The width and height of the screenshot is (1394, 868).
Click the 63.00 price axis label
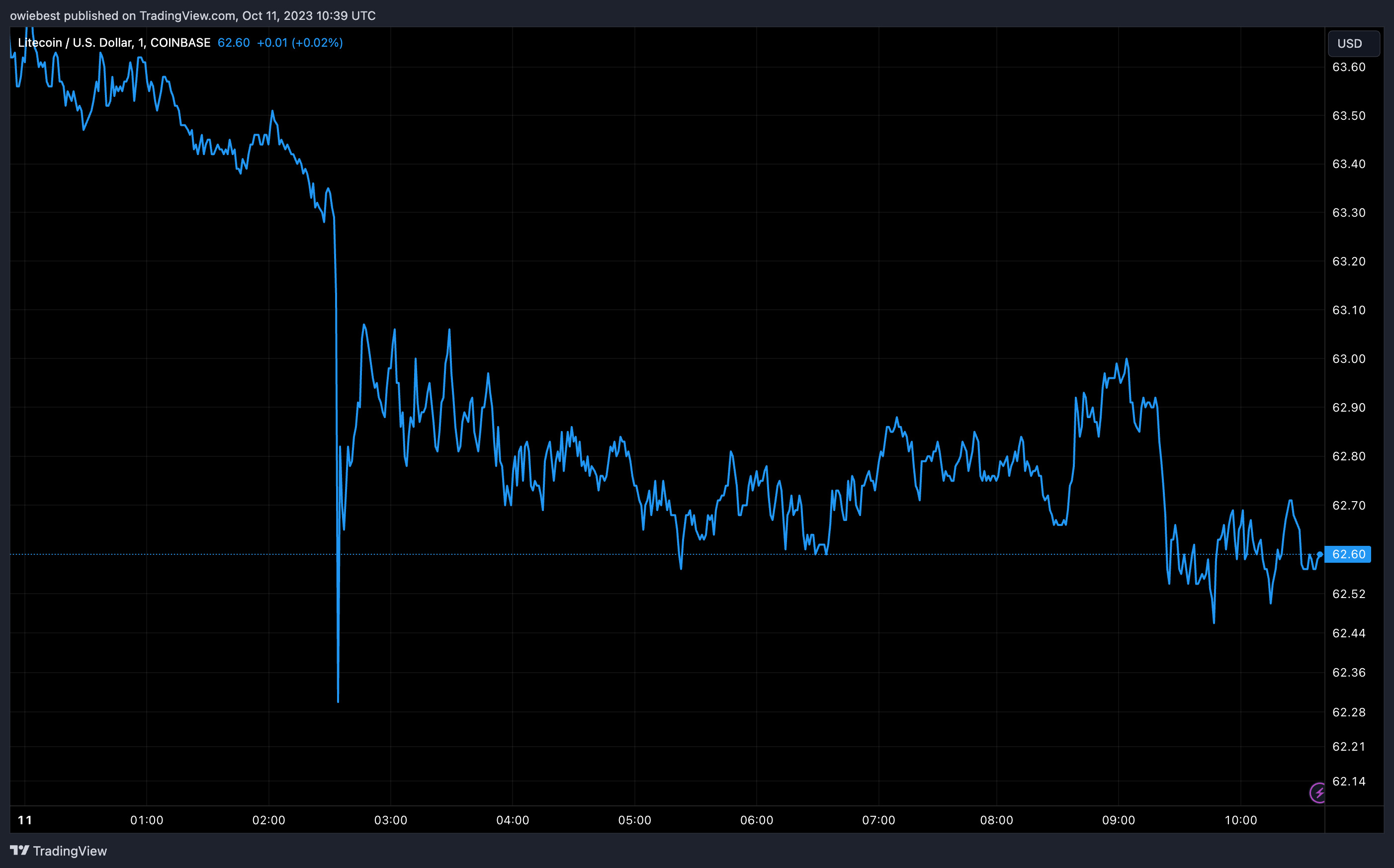click(1349, 359)
